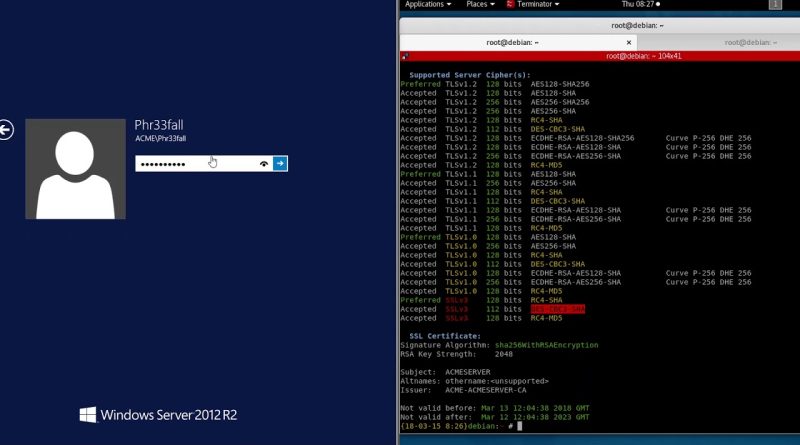The width and height of the screenshot is (800, 445).
Task: Click the 'Preferred TLSv1.0 AES128-SHA' line
Action: click(x=488, y=237)
